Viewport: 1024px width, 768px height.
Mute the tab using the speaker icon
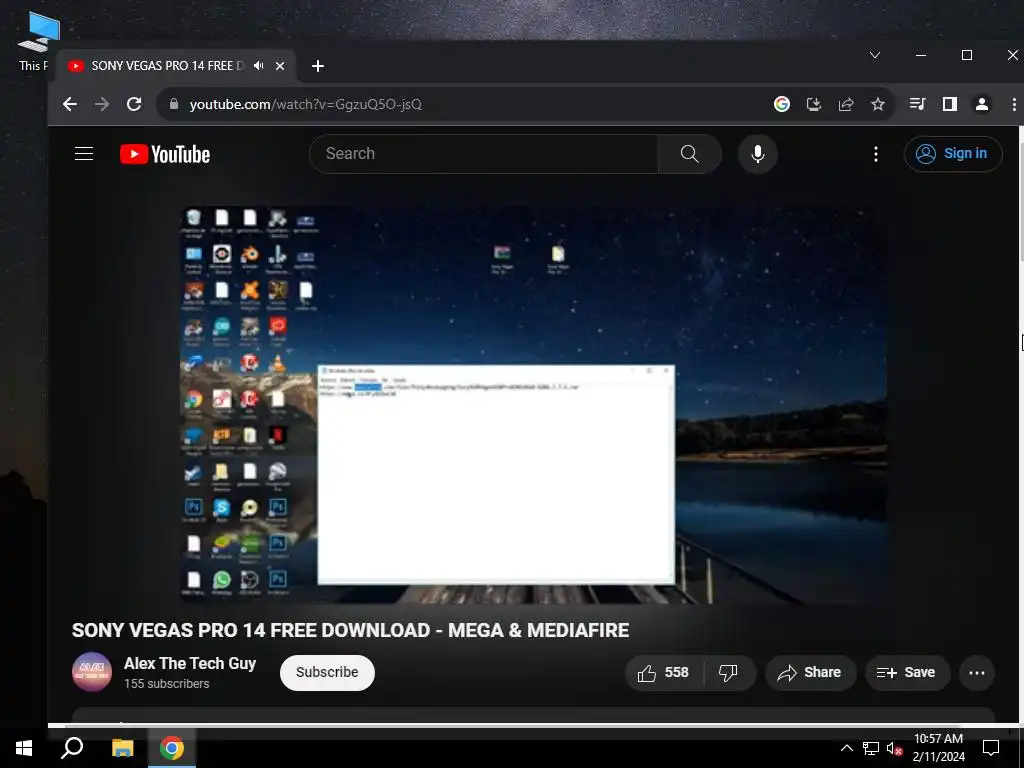[259, 66]
